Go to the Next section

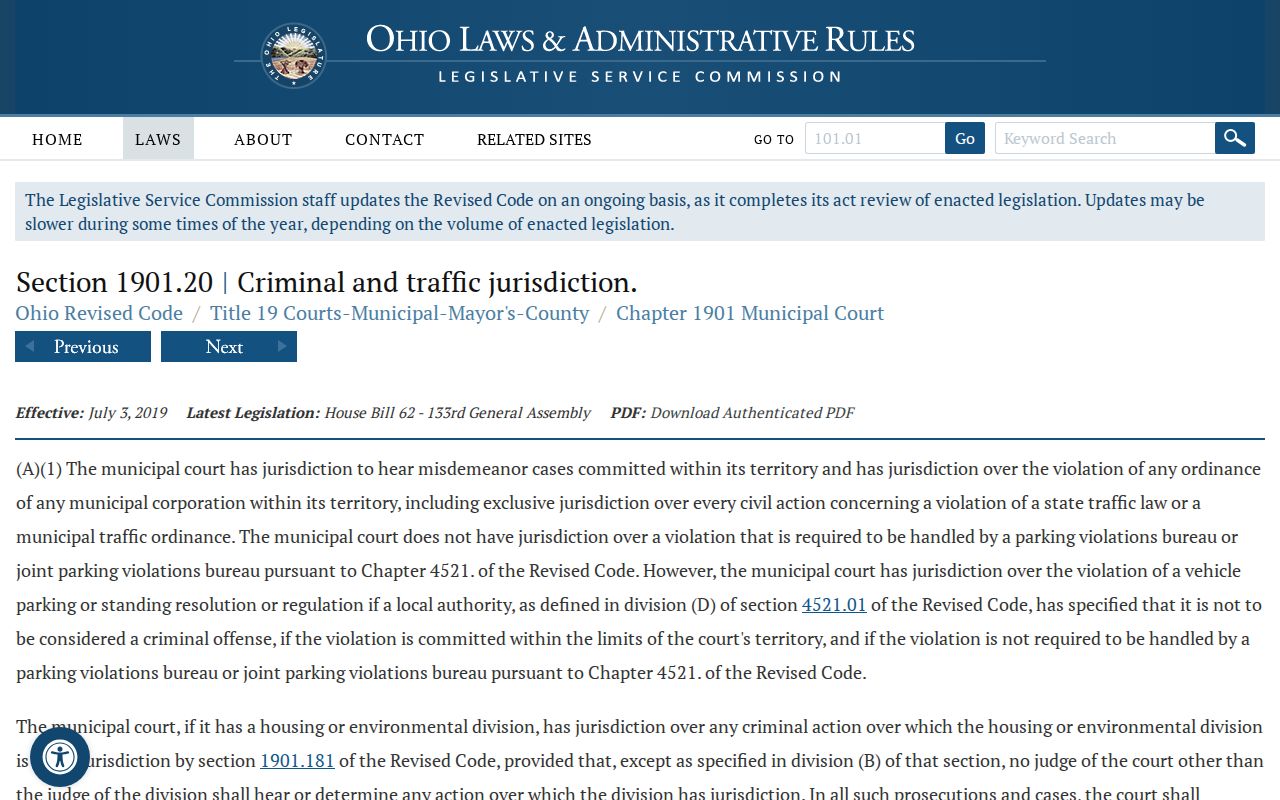click(x=229, y=347)
